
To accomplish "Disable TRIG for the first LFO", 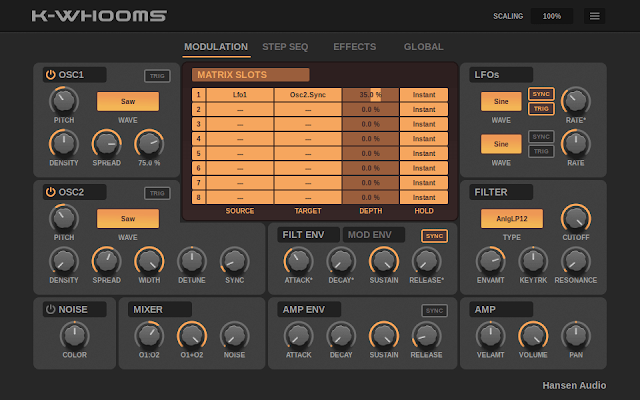I will point(541,109).
